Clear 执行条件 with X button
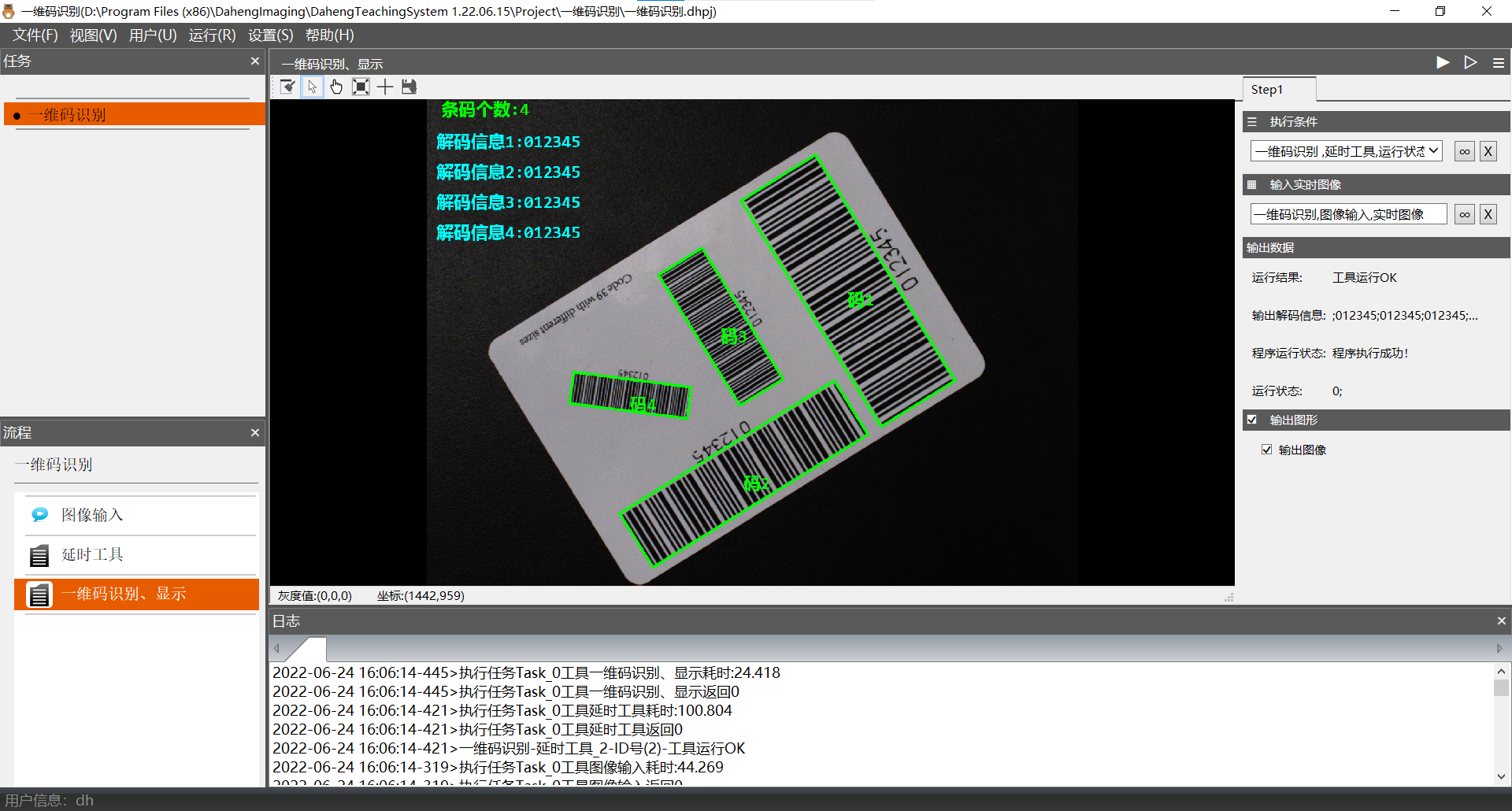Image resolution: width=1512 pixels, height=811 pixels. point(1488,151)
